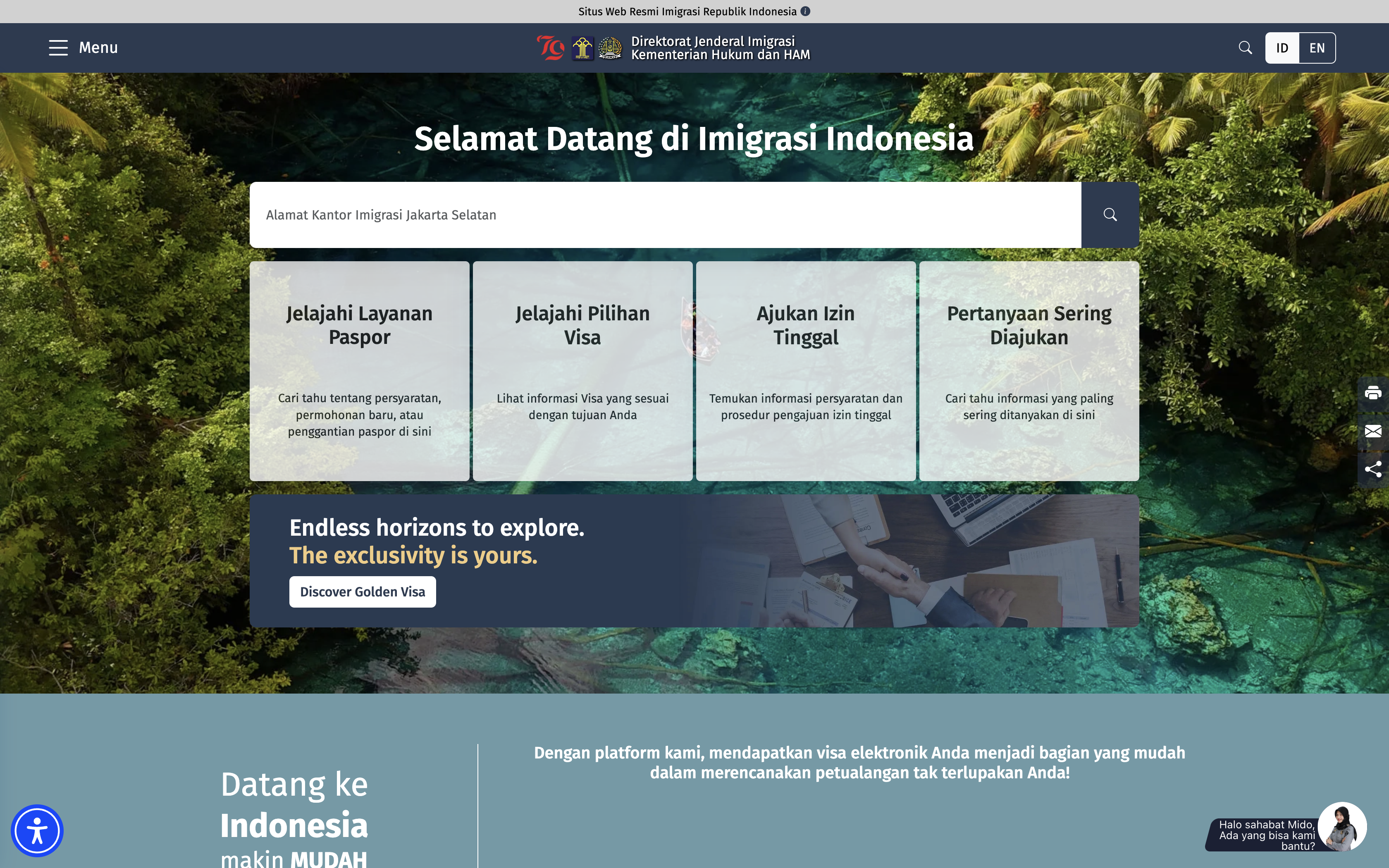
Task: Switch language to ID
Action: (1282, 48)
